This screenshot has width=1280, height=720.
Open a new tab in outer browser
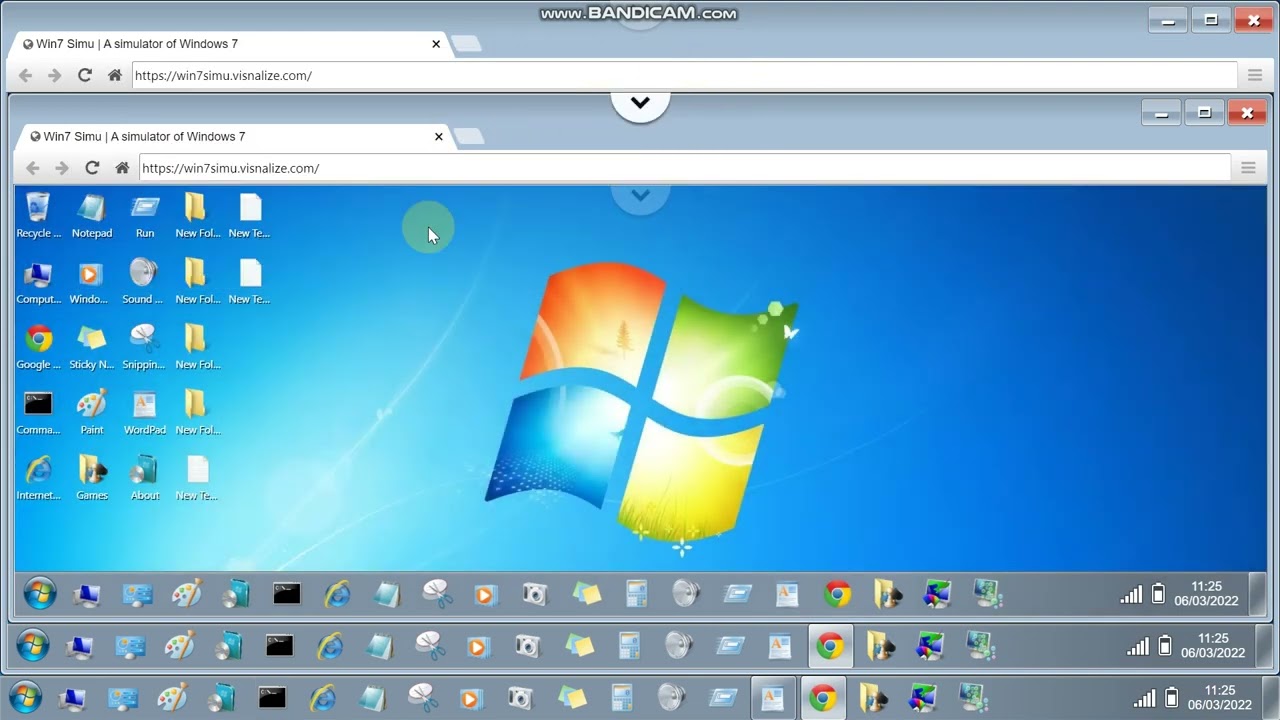point(466,44)
